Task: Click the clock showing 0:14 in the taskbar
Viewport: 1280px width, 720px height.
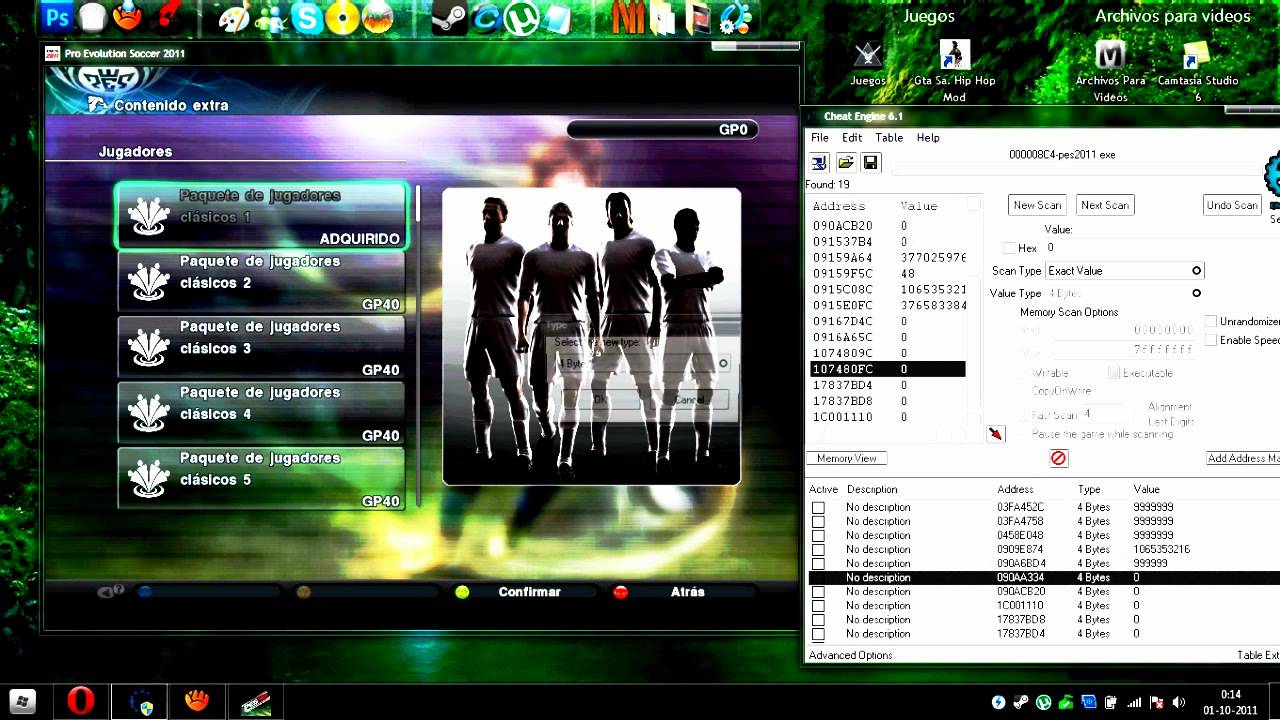Action: point(1230,695)
